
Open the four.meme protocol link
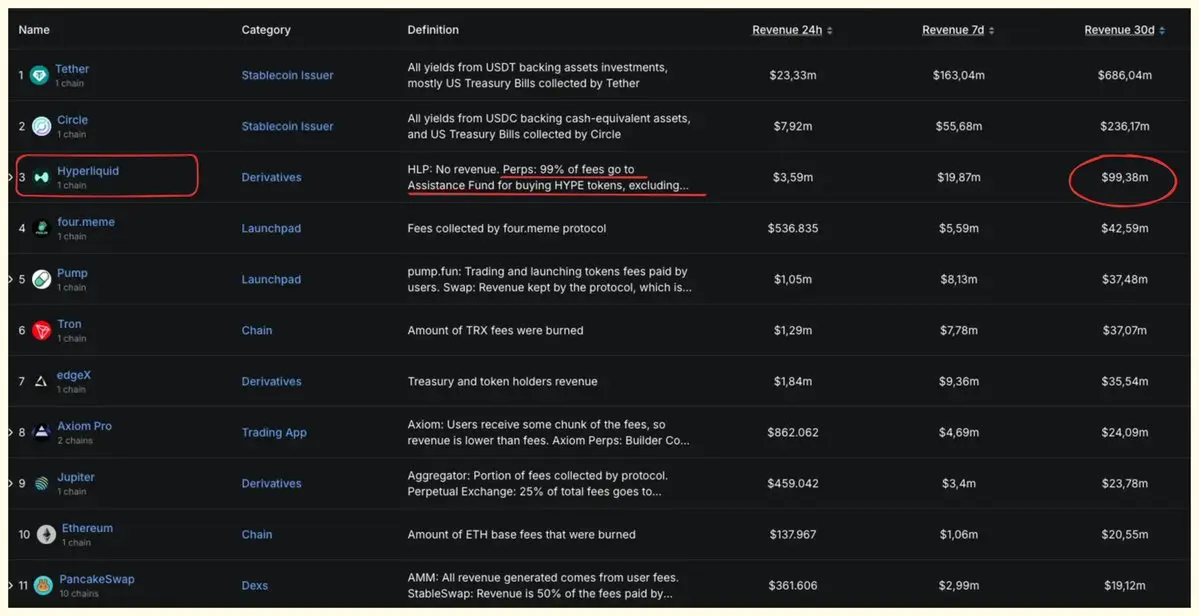[86, 222]
